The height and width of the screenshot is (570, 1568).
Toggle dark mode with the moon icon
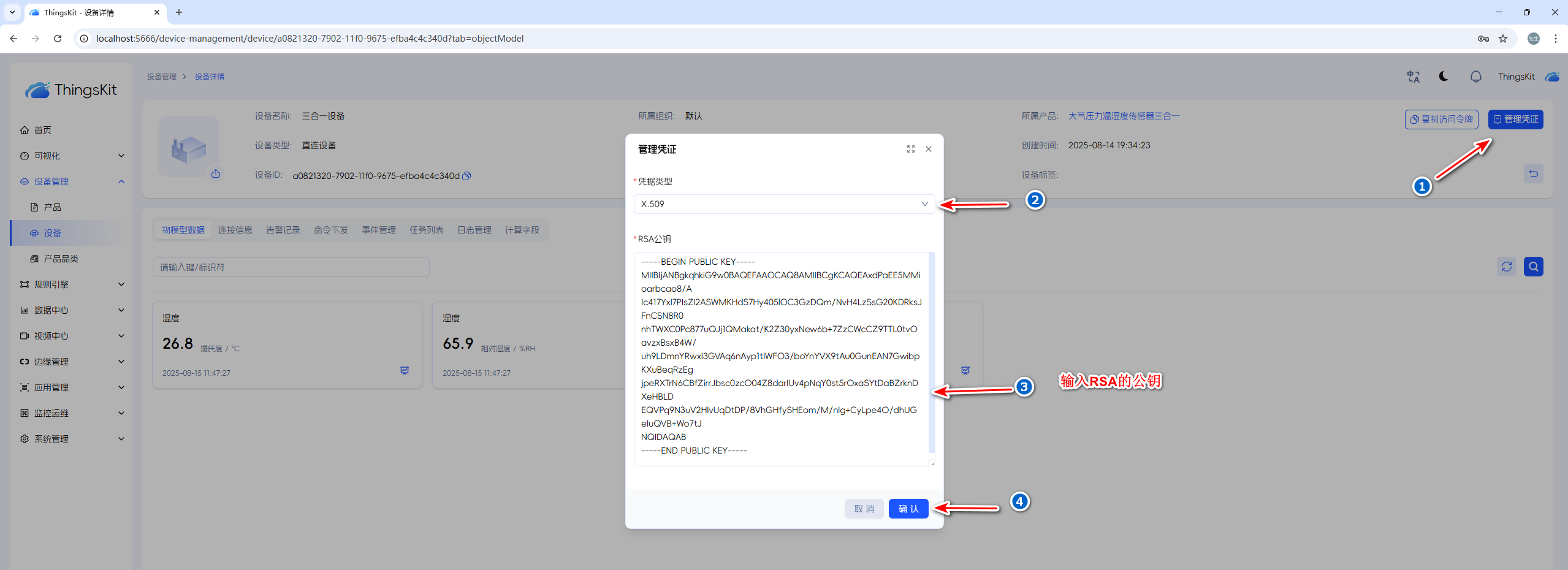(x=1444, y=77)
